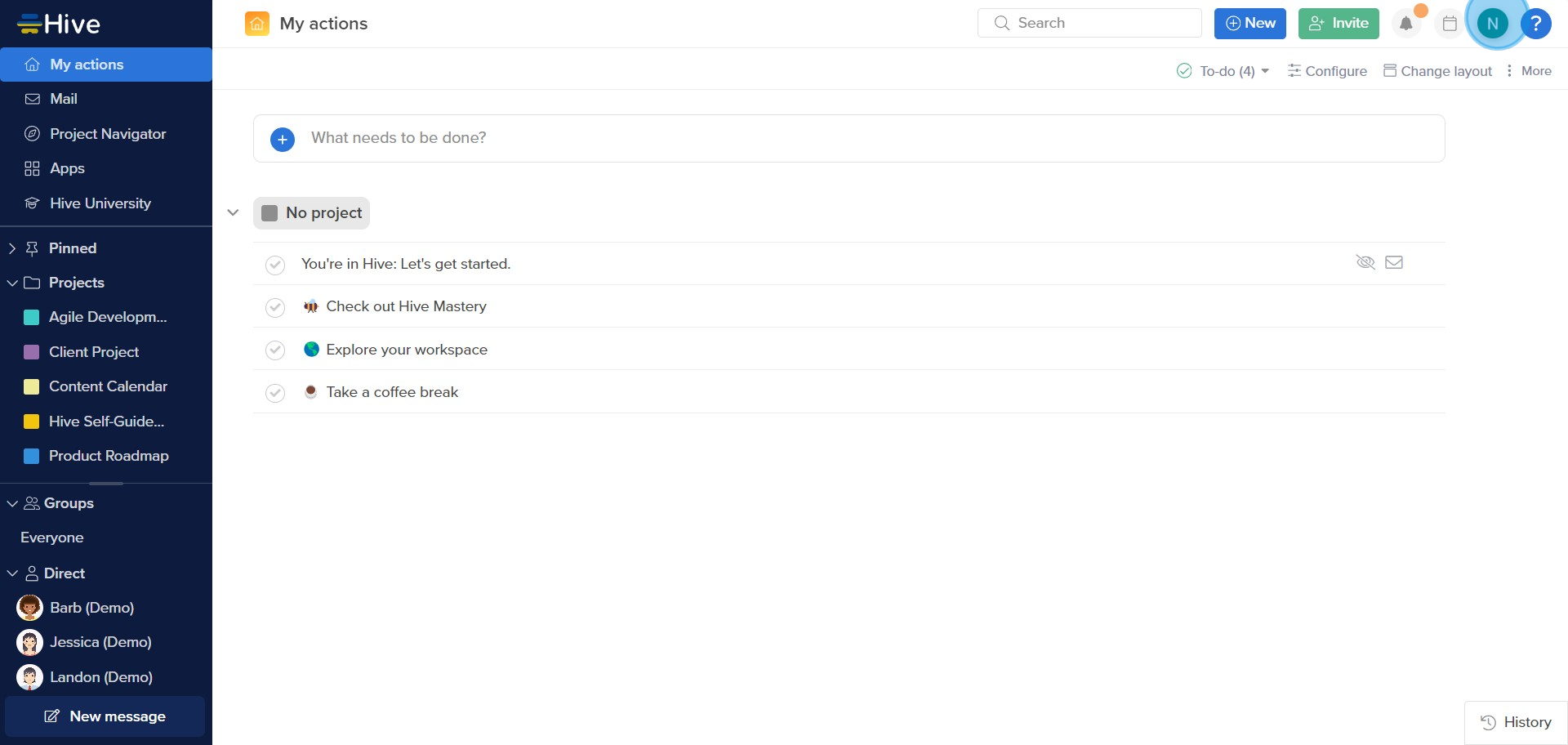Open 'Take a coffee break' action
The image size is (1568, 745).
pyautogui.click(x=392, y=392)
